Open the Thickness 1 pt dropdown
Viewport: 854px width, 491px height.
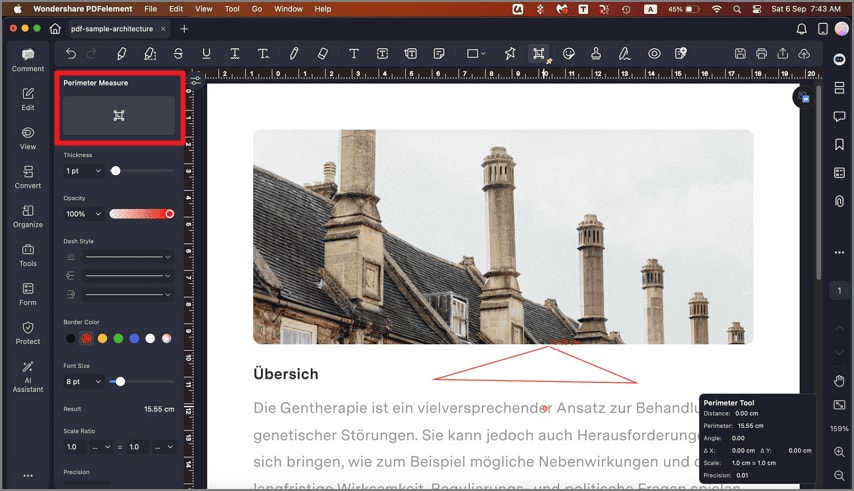(x=83, y=171)
